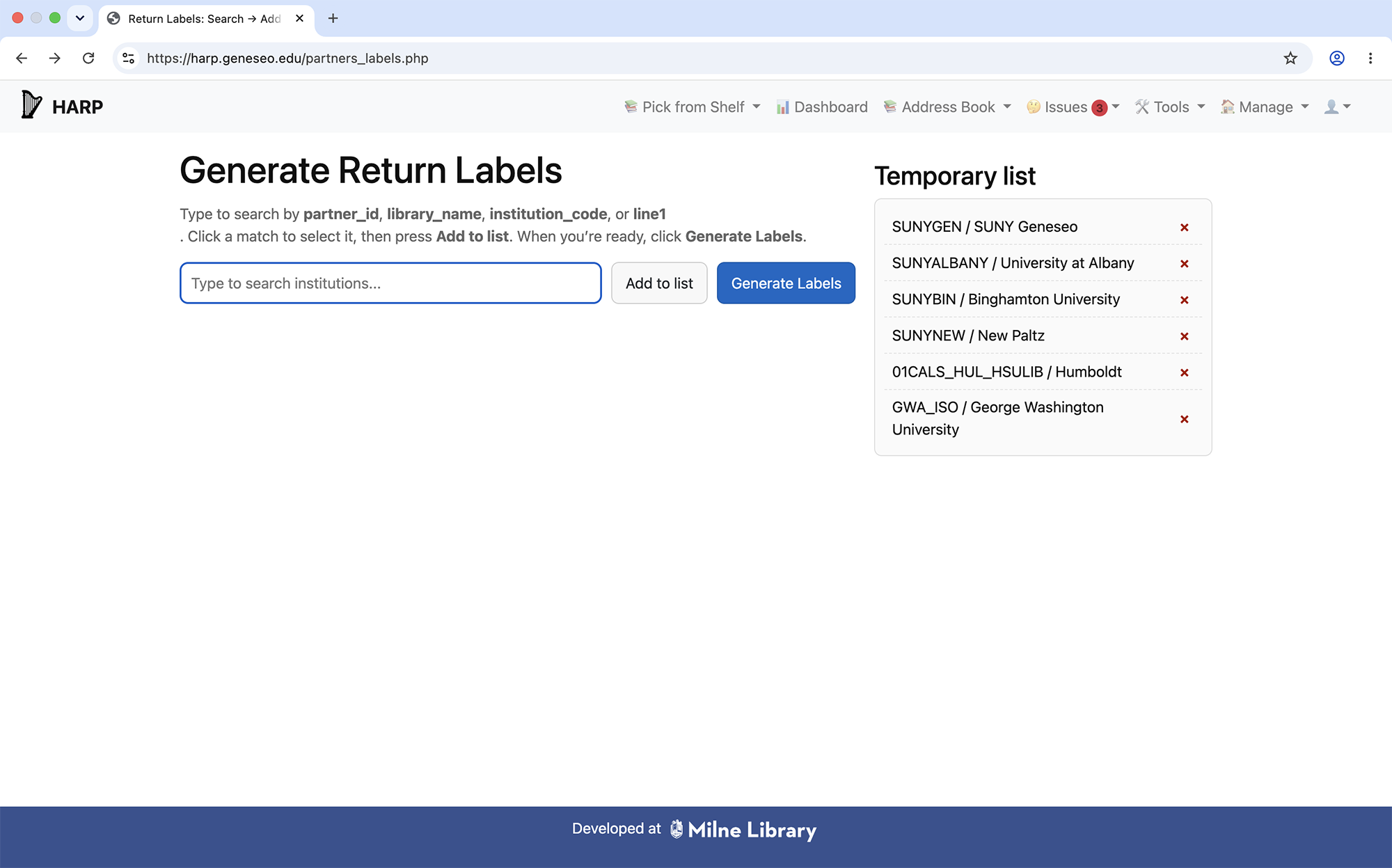1392x868 pixels.
Task: Click the Generate Labels button
Action: tap(786, 283)
